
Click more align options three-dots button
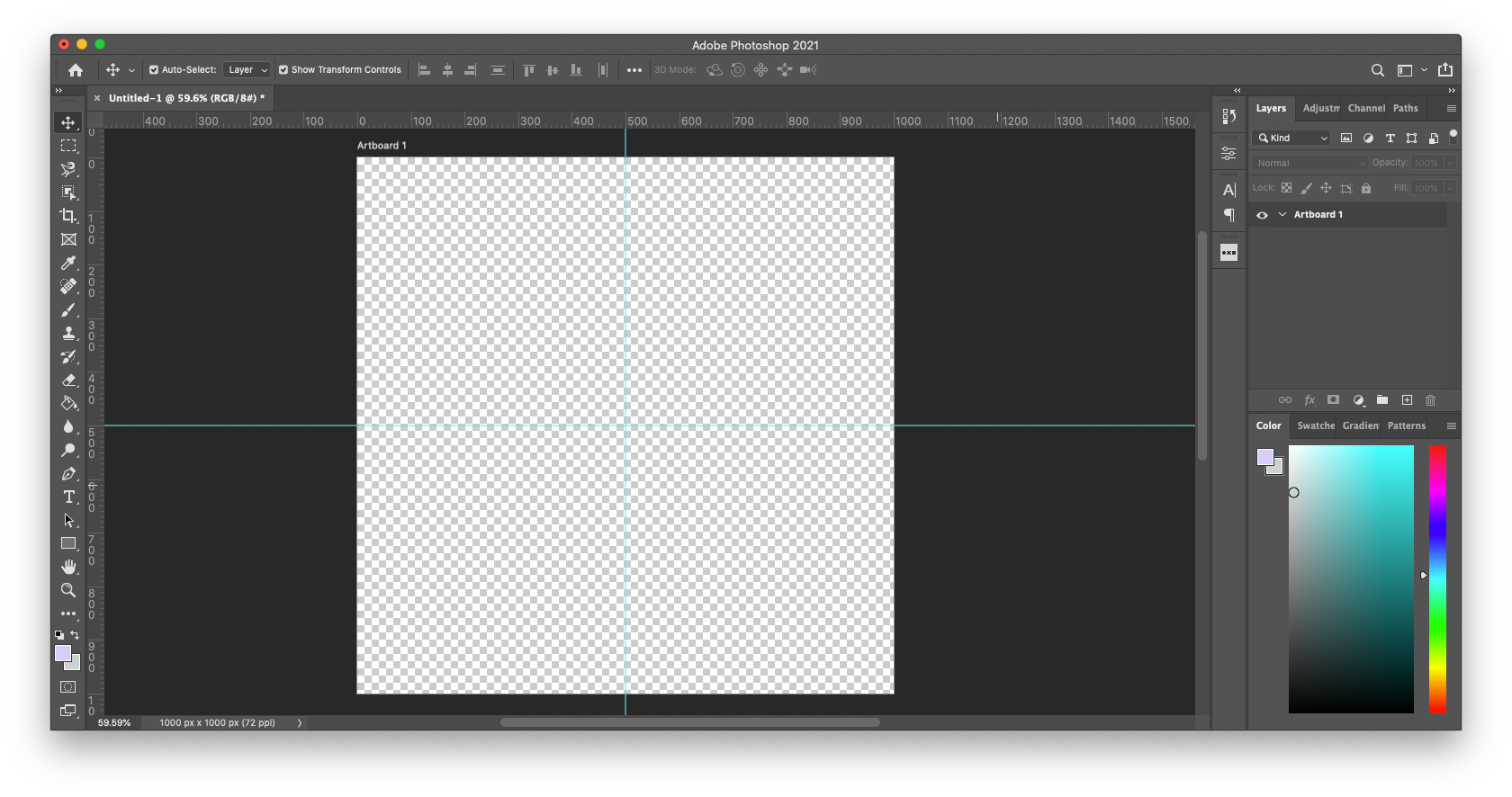pos(634,70)
